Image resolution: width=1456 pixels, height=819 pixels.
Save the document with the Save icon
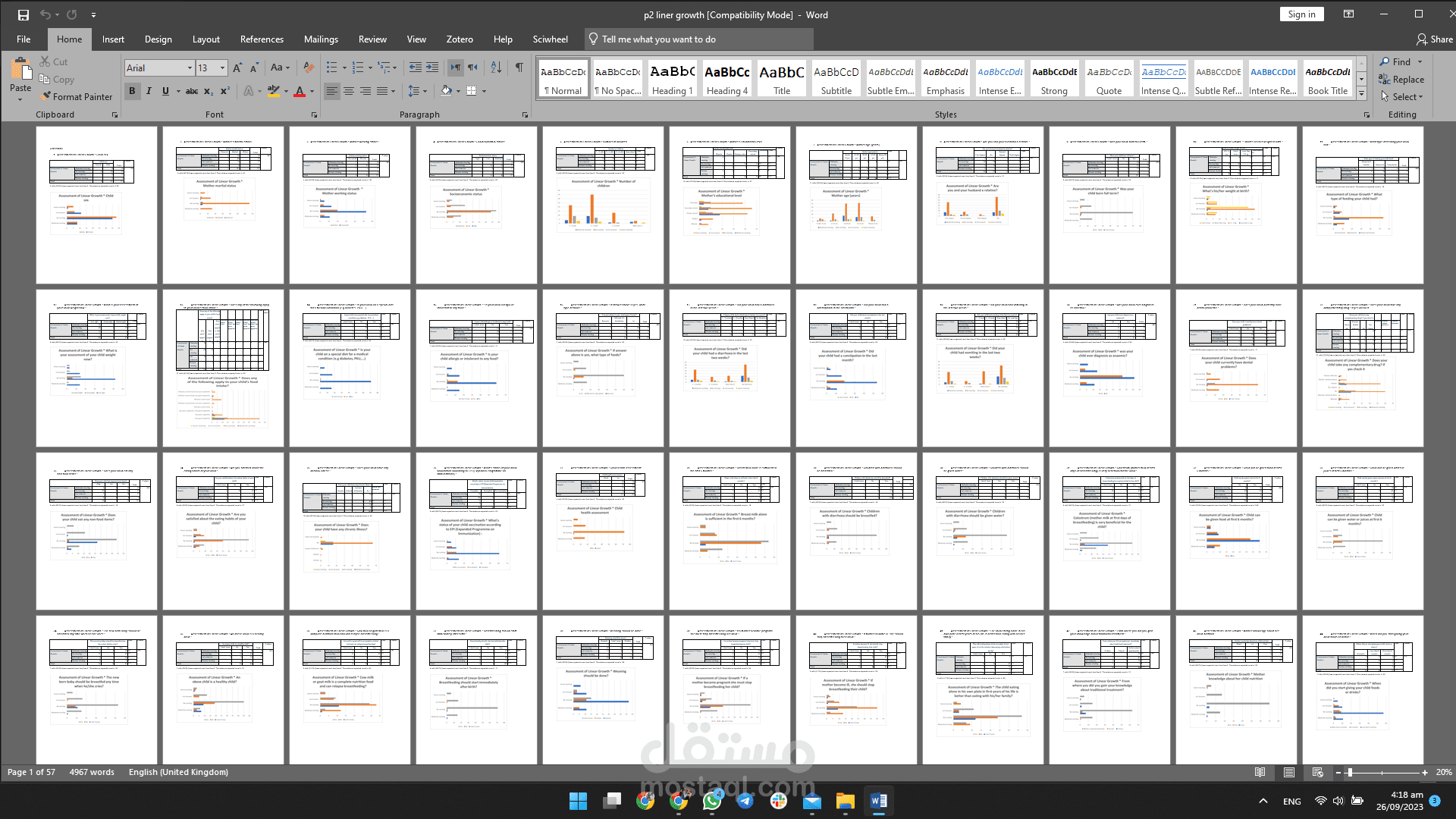click(x=24, y=14)
